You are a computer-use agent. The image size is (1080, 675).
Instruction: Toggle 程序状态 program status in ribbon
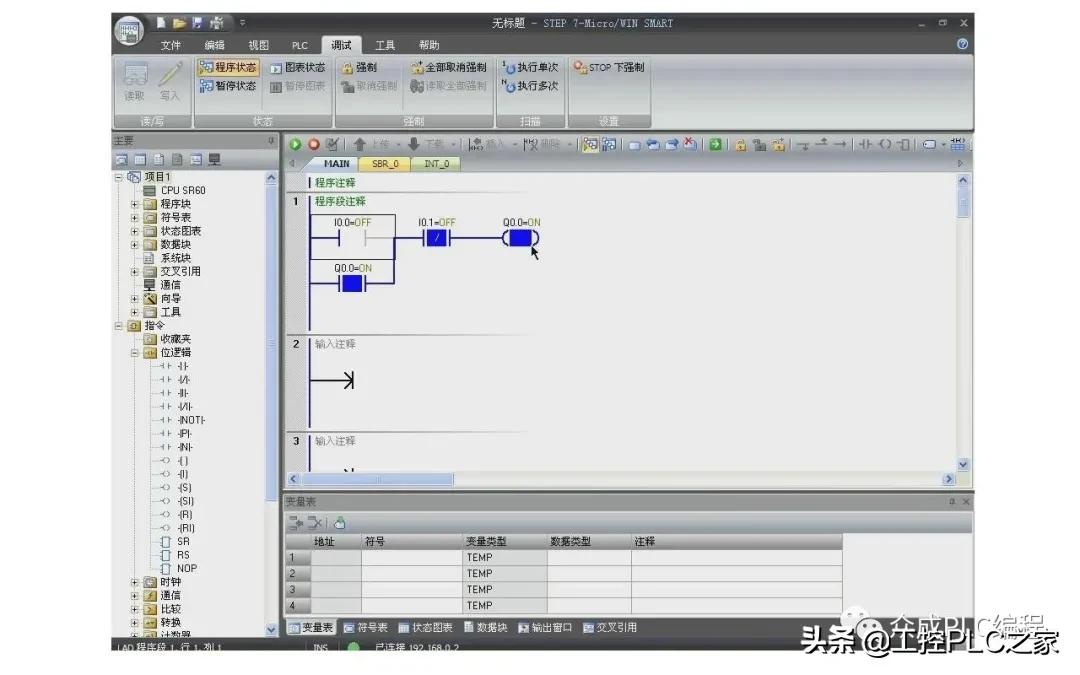228,67
